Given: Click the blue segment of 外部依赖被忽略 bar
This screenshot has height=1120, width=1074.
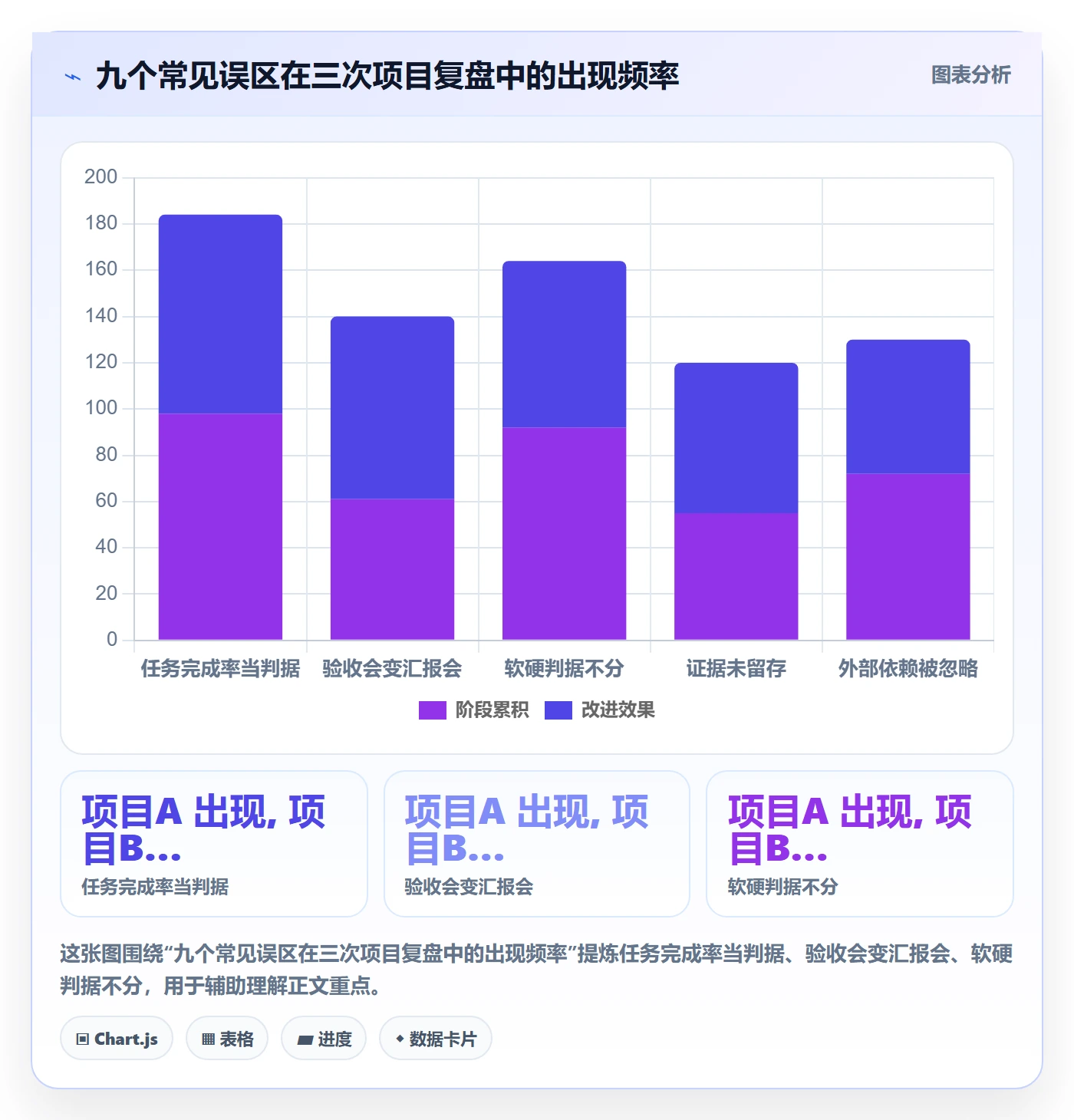Looking at the screenshot, I should pos(908,407).
